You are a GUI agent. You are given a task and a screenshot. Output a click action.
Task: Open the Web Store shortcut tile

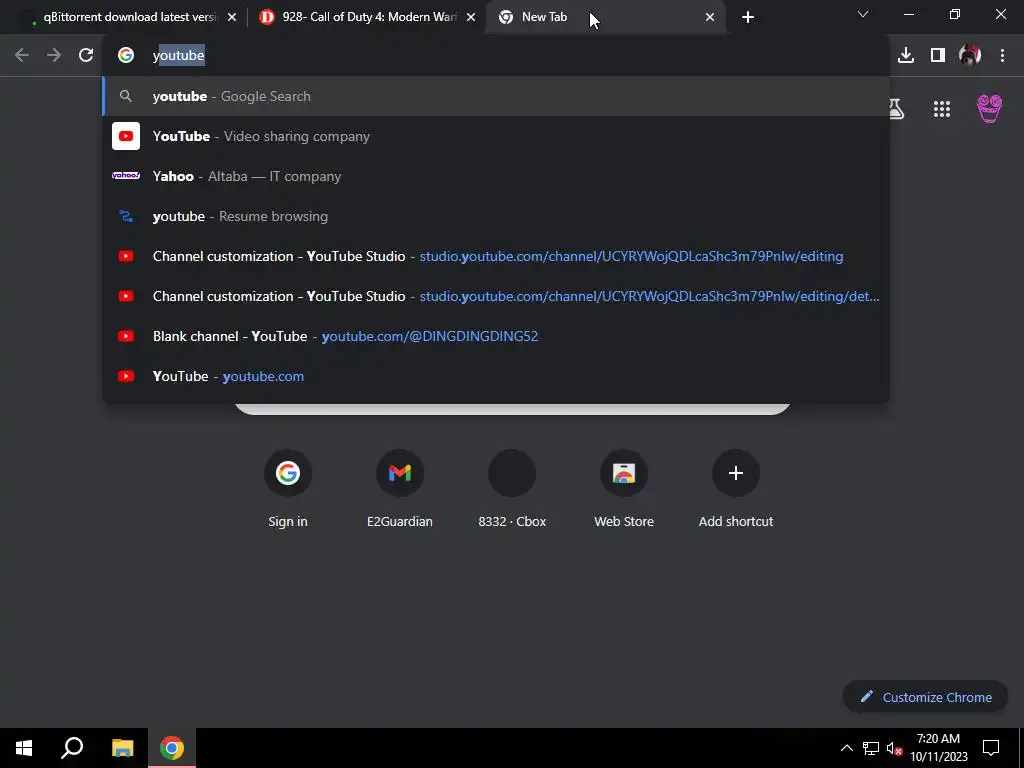[624, 489]
